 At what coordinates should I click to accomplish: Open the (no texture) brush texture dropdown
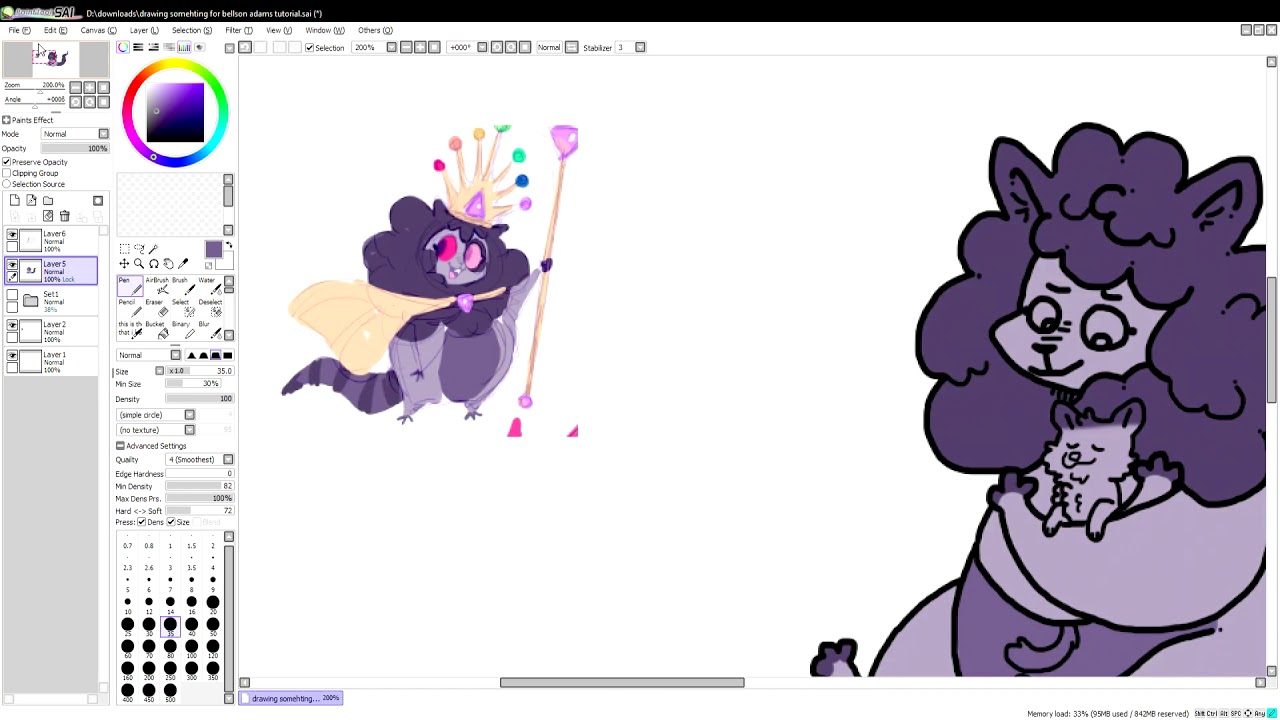point(156,430)
